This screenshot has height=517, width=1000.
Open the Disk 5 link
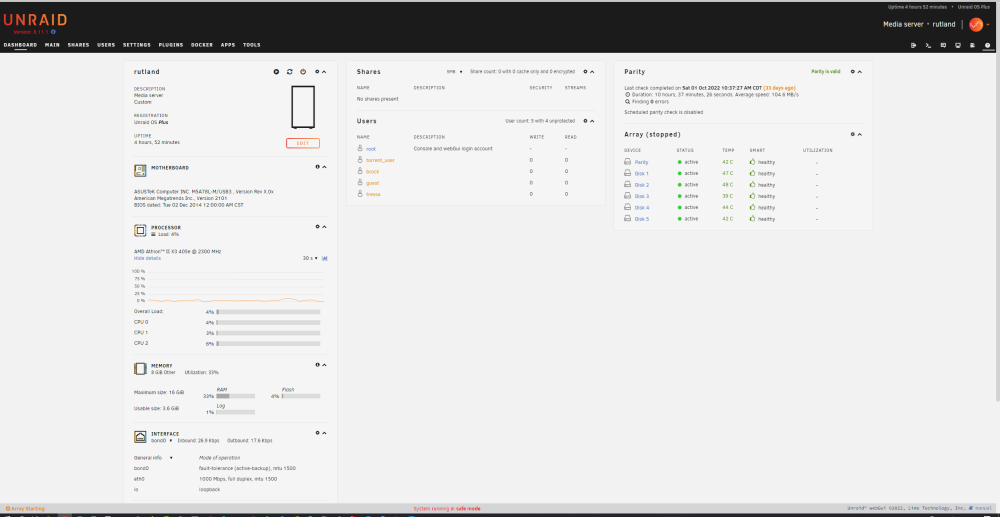click(x=642, y=219)
